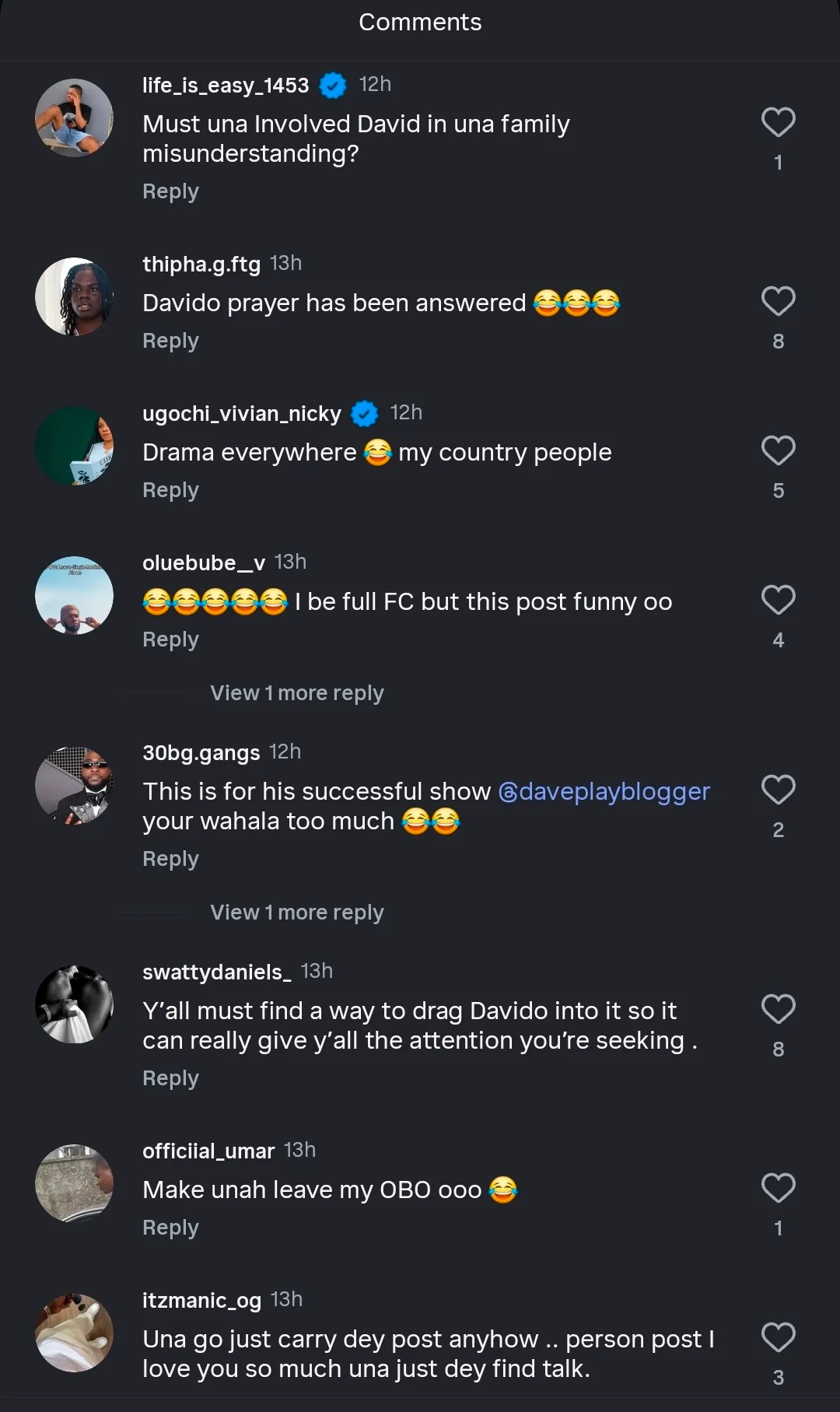View ugochi_vivian_nicky's avatar
The height and width of the screenshot is (1412, 840).
coord(75,446)
